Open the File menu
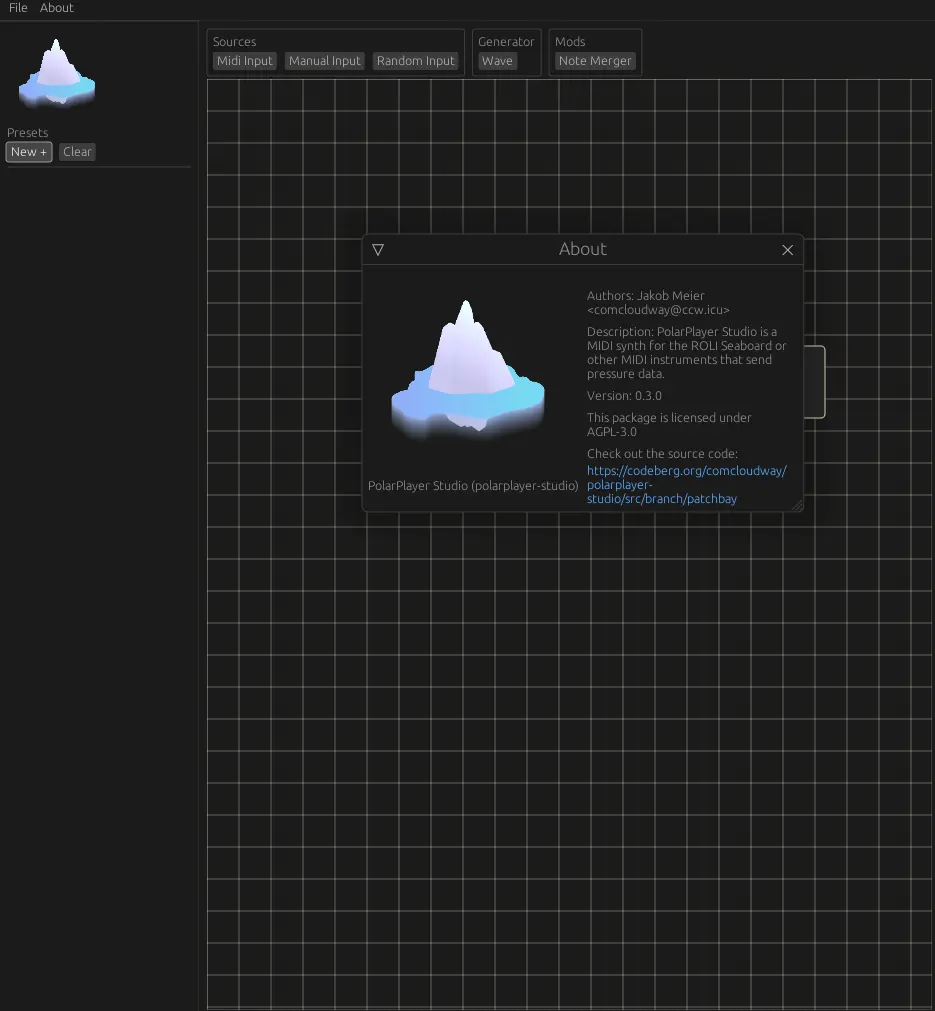This screenshot has width=935, height=1011. [17, 8]
